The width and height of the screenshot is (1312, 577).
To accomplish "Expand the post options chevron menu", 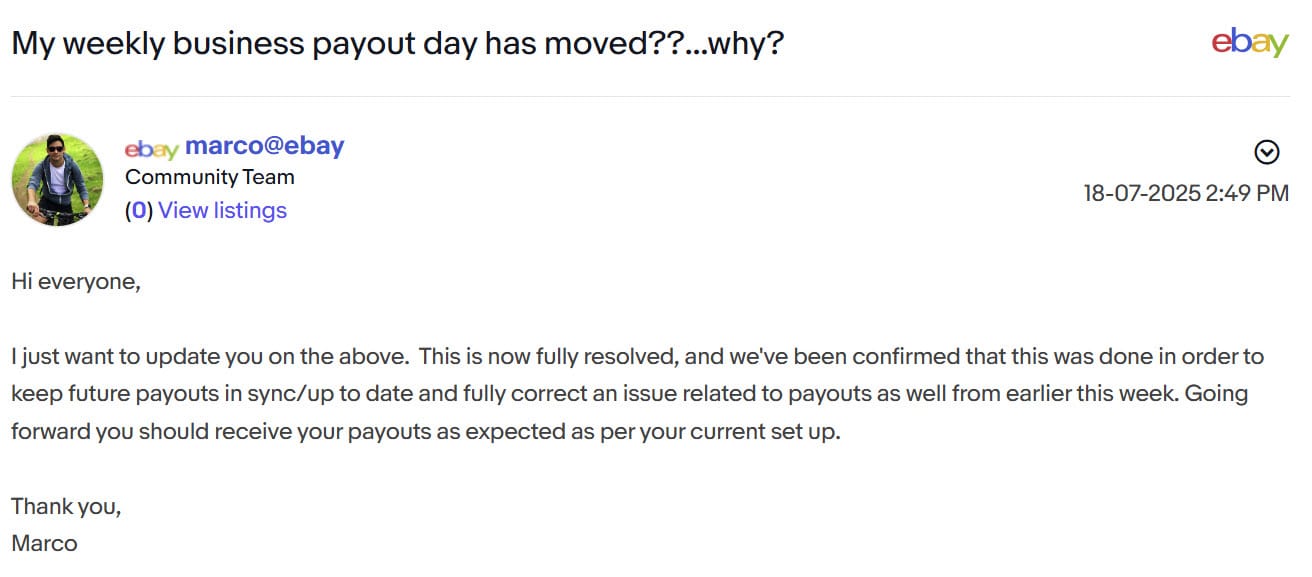I will click(x=1266, y=152).
